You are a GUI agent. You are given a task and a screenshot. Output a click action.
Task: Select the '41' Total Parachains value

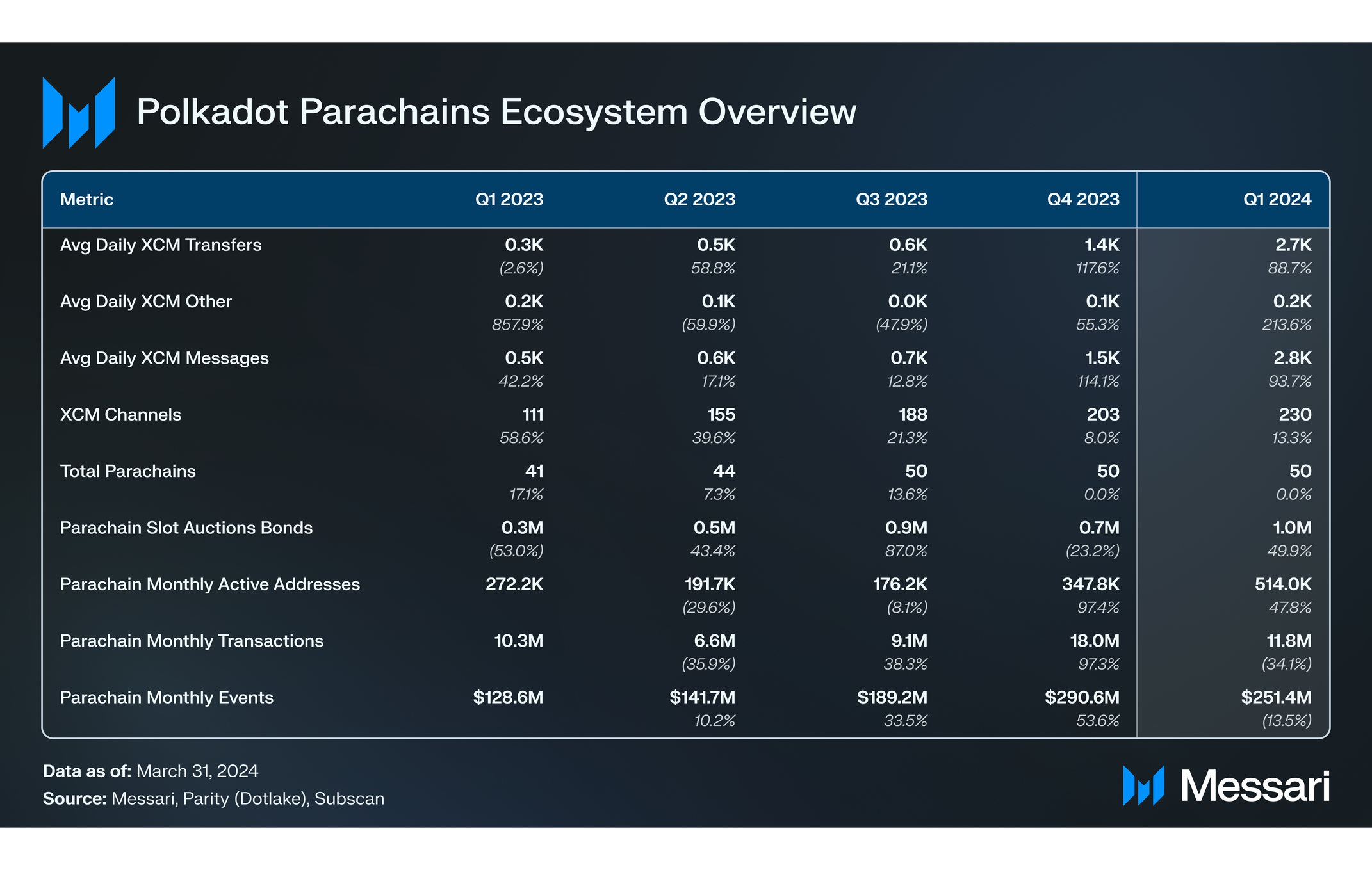point(534,471)
